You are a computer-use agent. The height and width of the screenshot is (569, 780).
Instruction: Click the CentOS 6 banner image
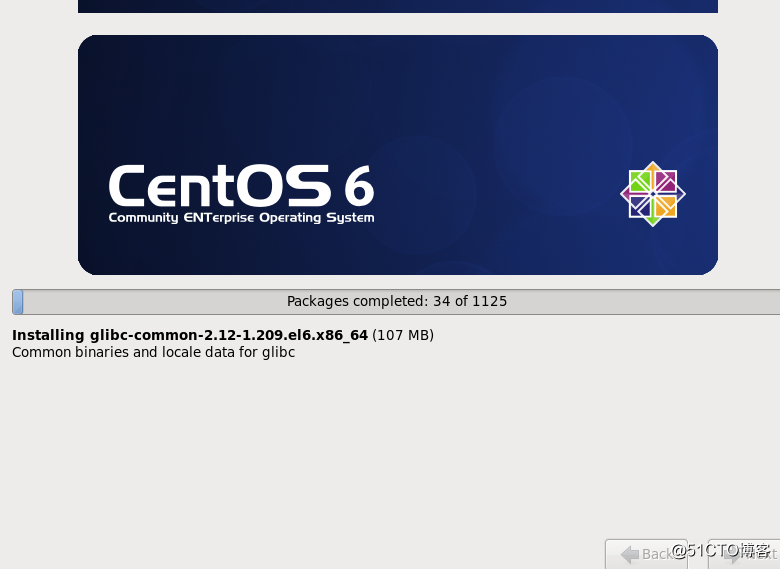397,155
